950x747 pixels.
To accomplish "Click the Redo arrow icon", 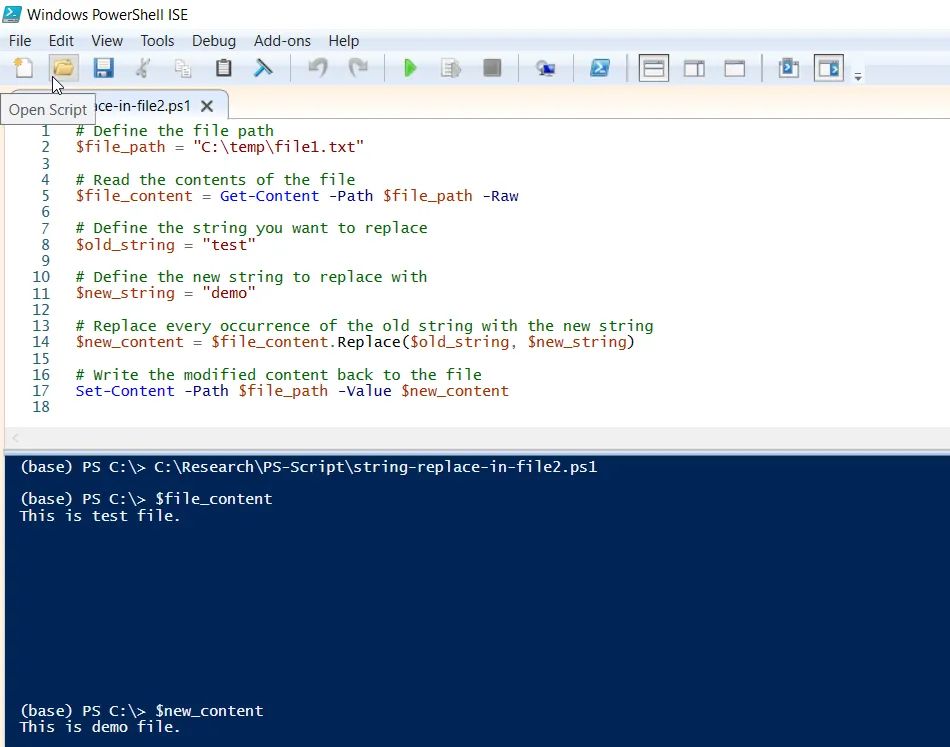I will click(358, 67).
